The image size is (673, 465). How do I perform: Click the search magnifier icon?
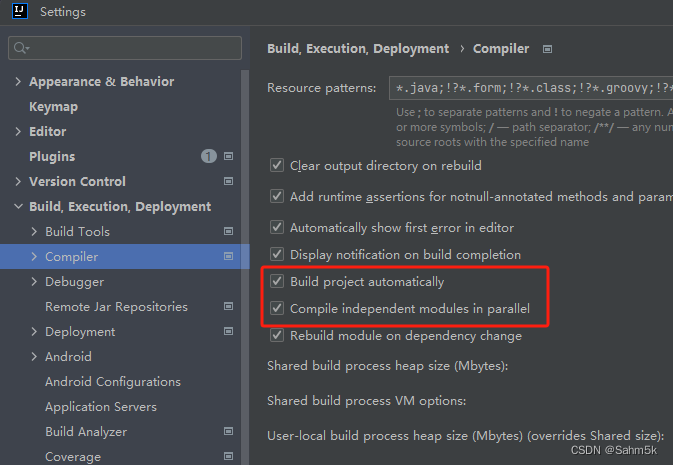coord(21,48)
